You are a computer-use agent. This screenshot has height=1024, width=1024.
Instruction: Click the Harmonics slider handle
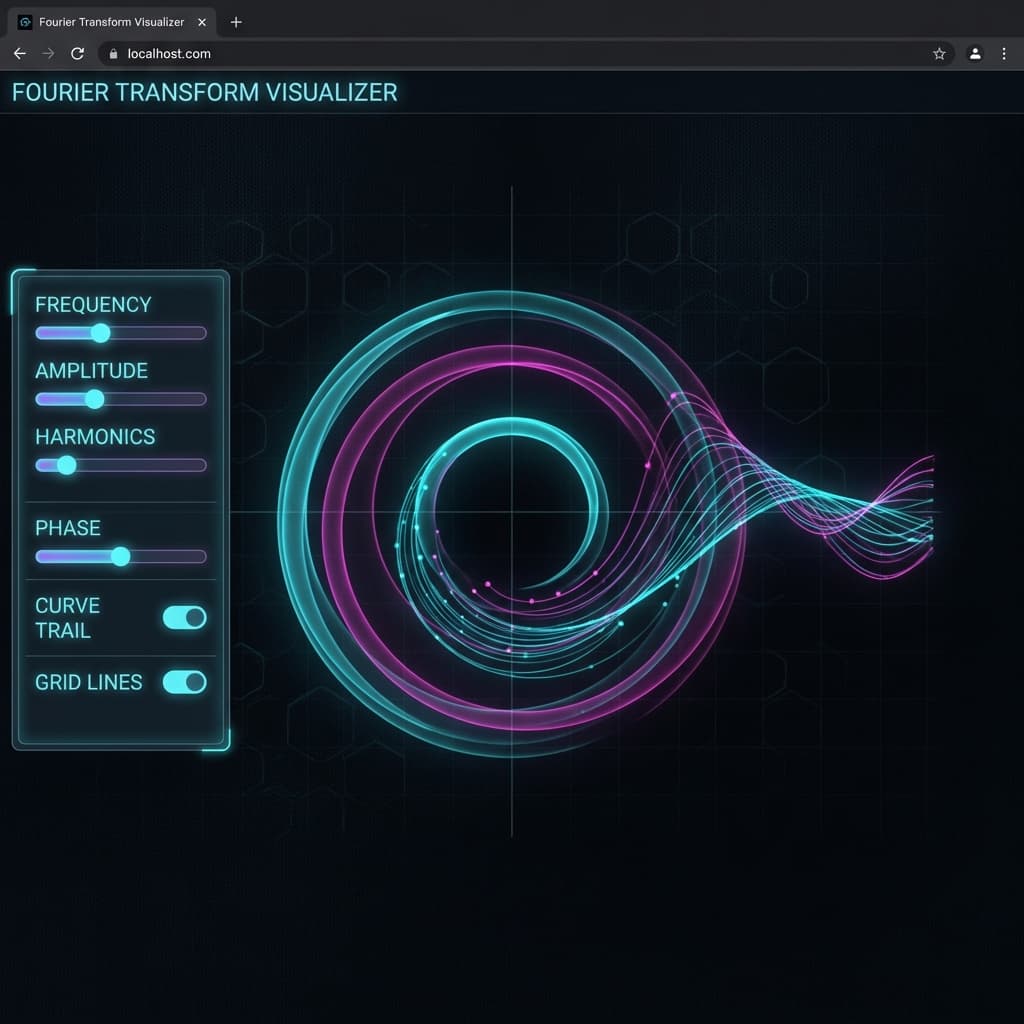[x=67, y=465]
